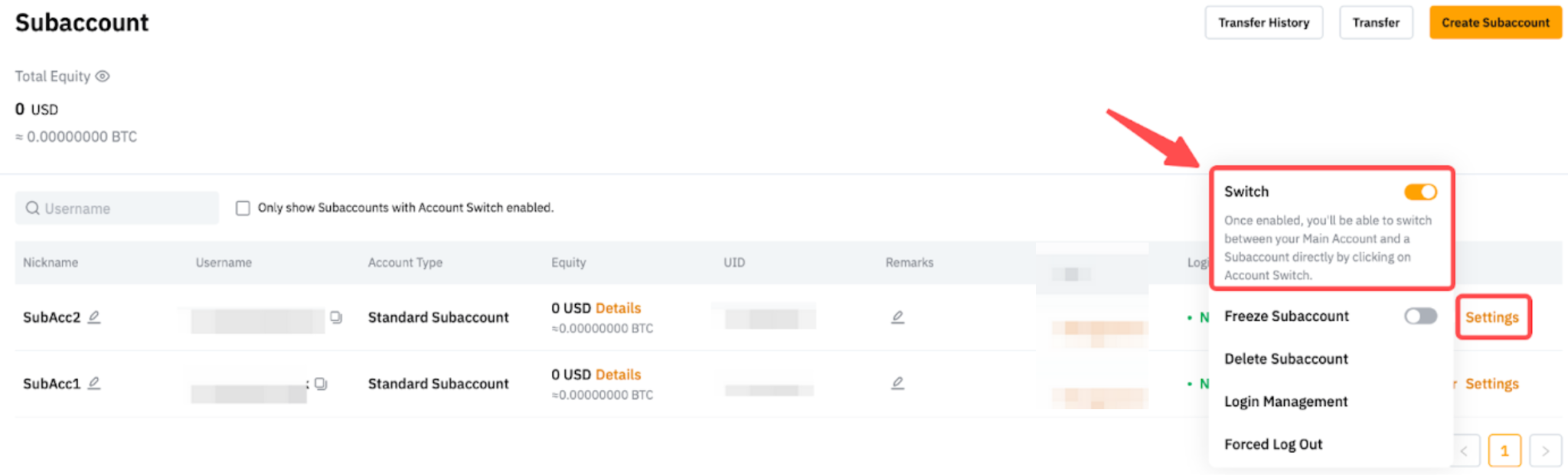The image size is (1568, 475).
Task: Click the search magnifier icon
Action: (33, 208)
